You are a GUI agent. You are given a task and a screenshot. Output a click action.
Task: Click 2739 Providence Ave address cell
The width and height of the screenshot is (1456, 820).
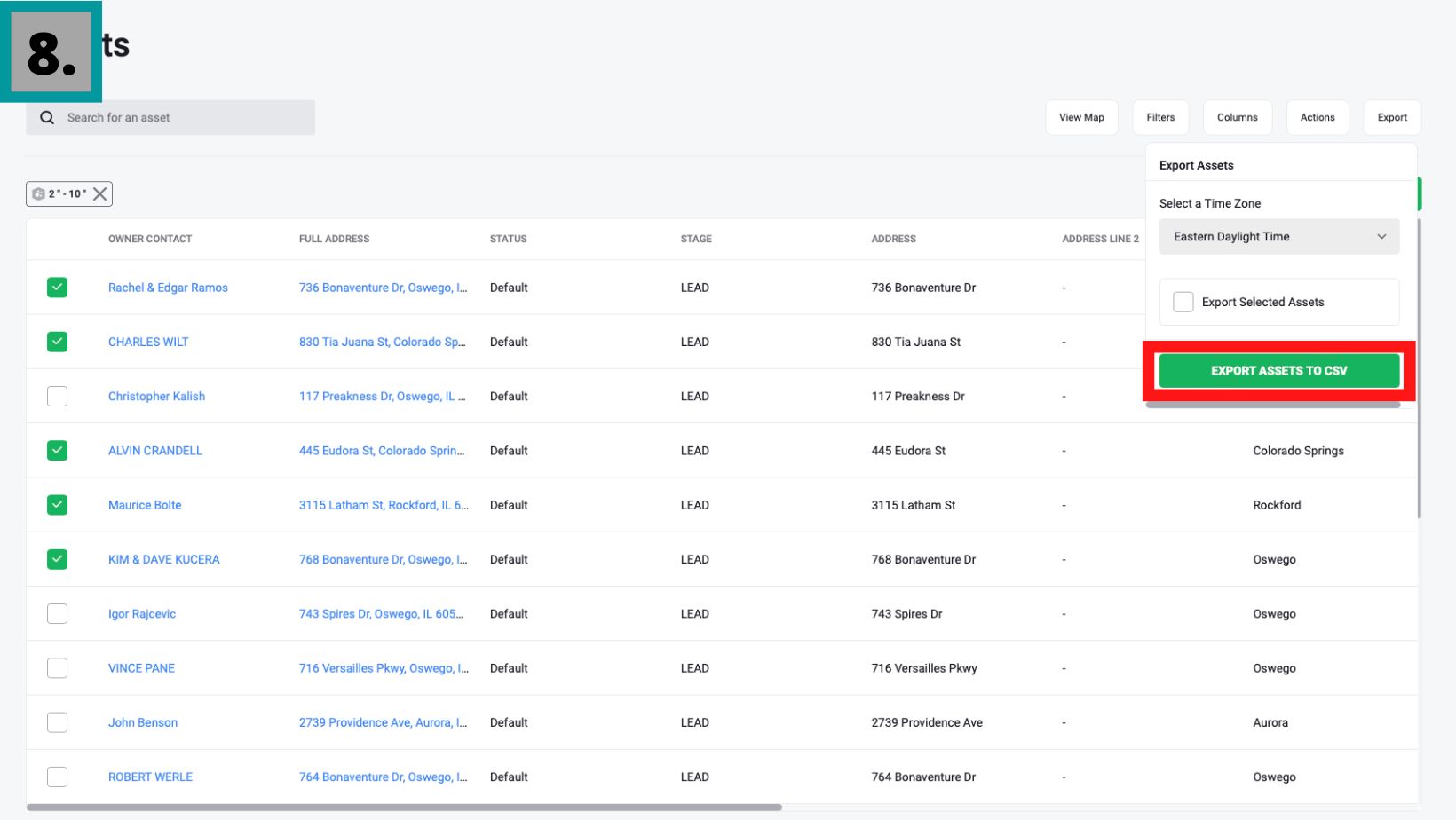coord(927,722)
